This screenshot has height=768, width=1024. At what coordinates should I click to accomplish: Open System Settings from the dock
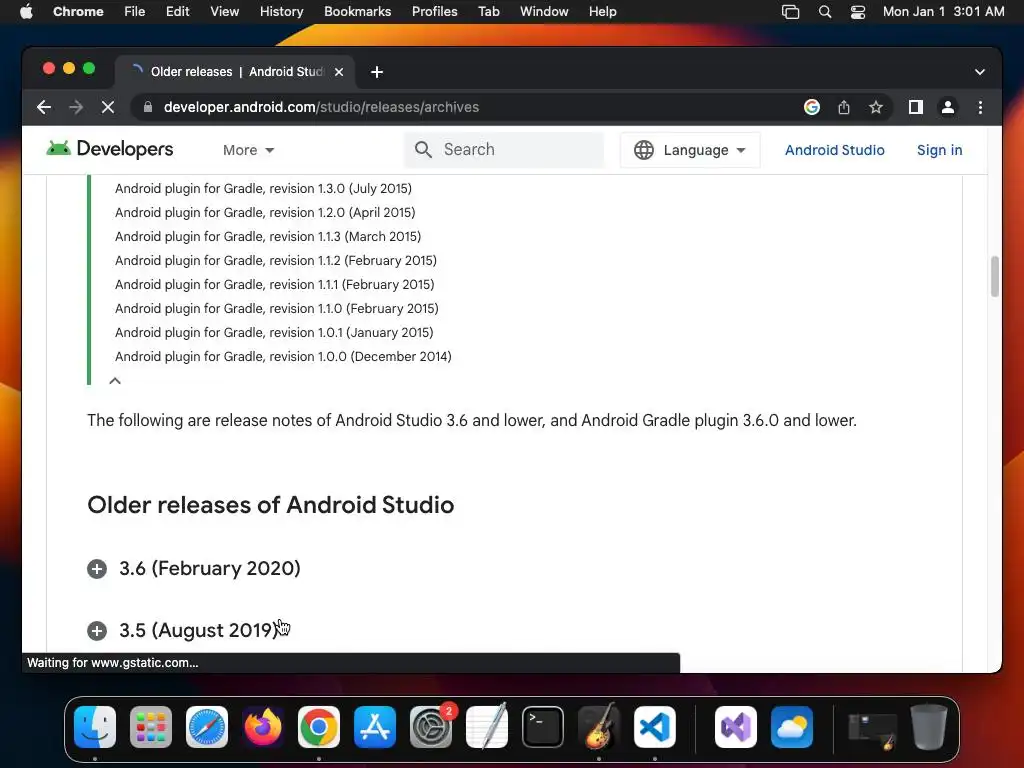click(431, 727)
